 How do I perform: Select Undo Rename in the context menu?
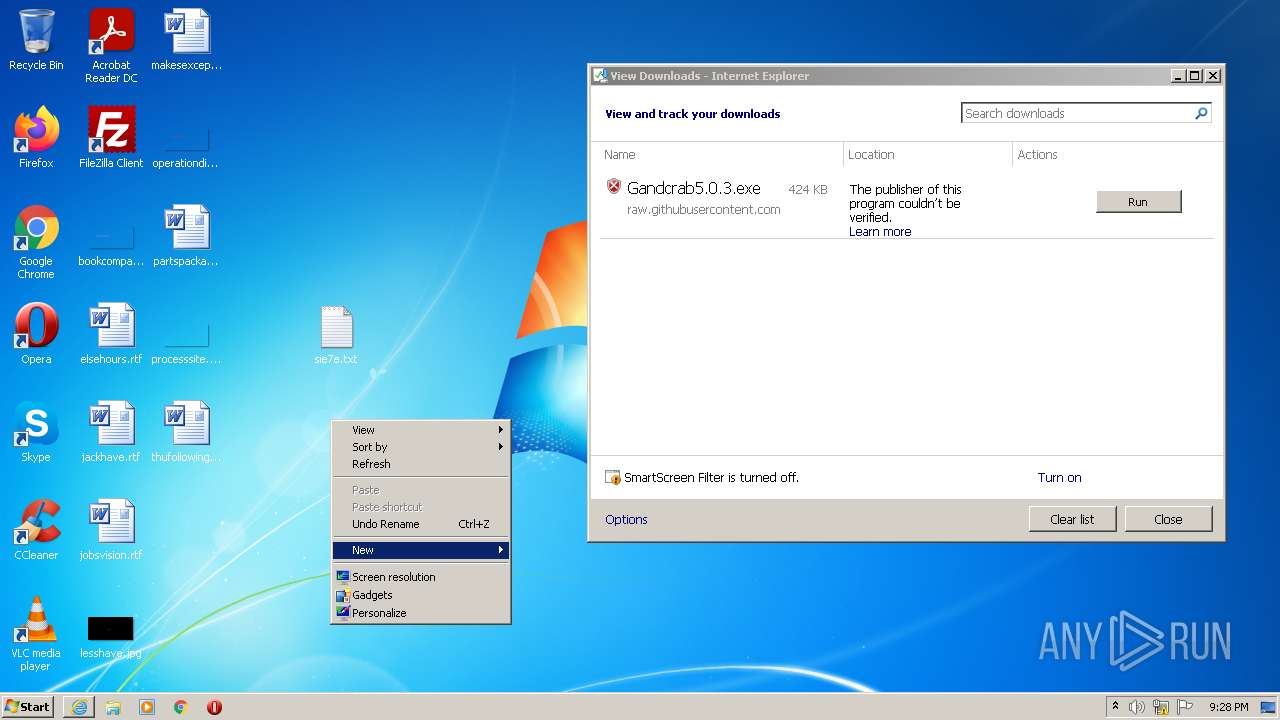click(x=421, y=524)
